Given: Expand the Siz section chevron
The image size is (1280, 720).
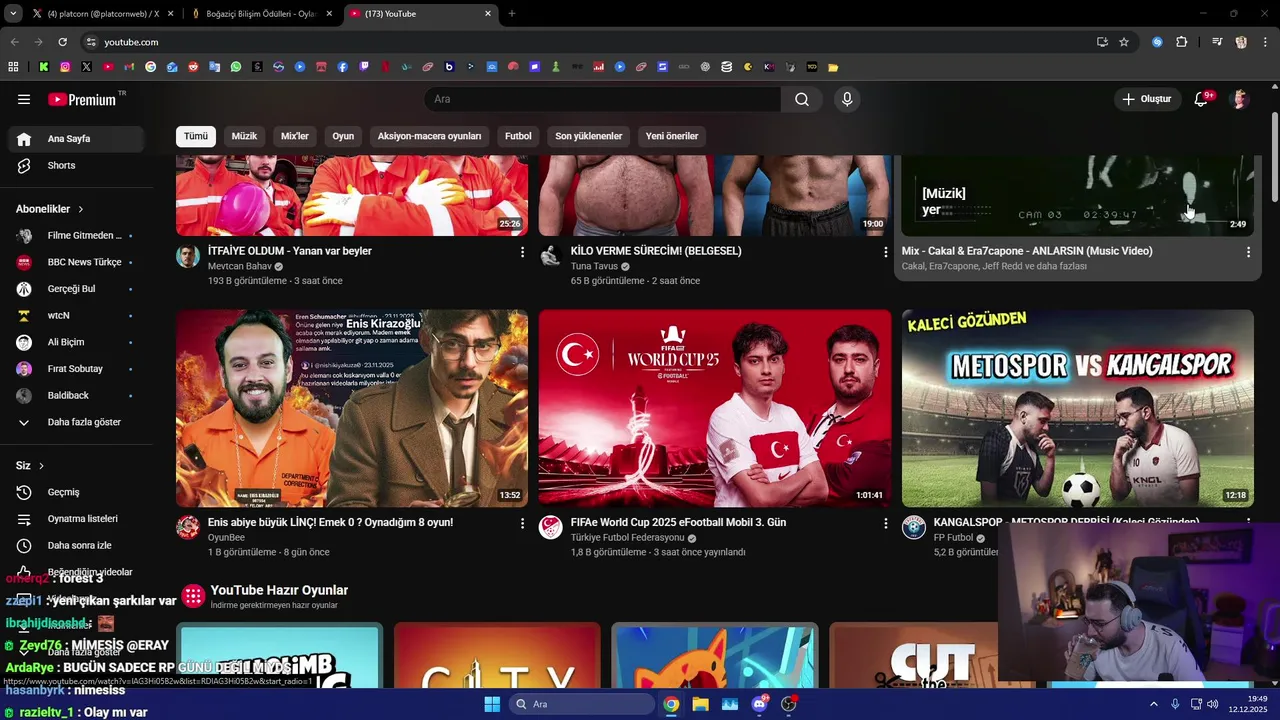Looking at the screenshot, I should pyautogui.click(x=41, y=466).
